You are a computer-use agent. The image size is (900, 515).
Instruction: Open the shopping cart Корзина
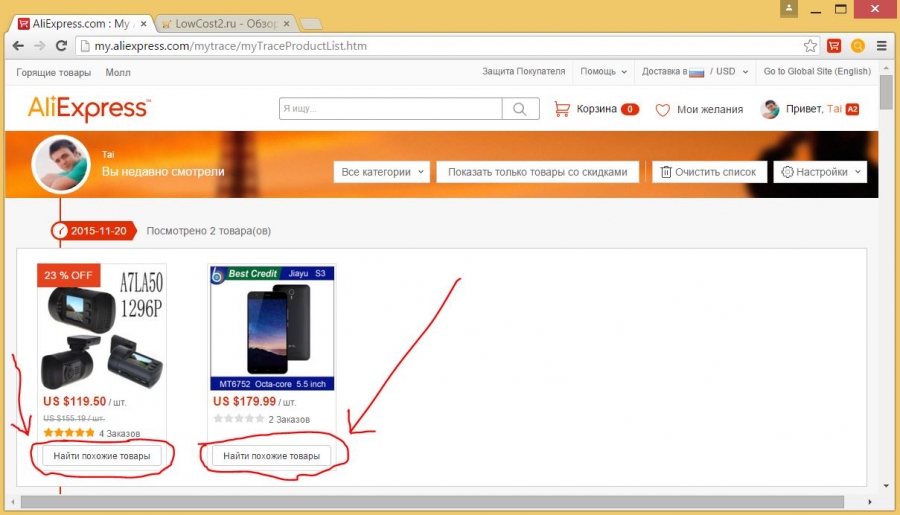[596, 109]
